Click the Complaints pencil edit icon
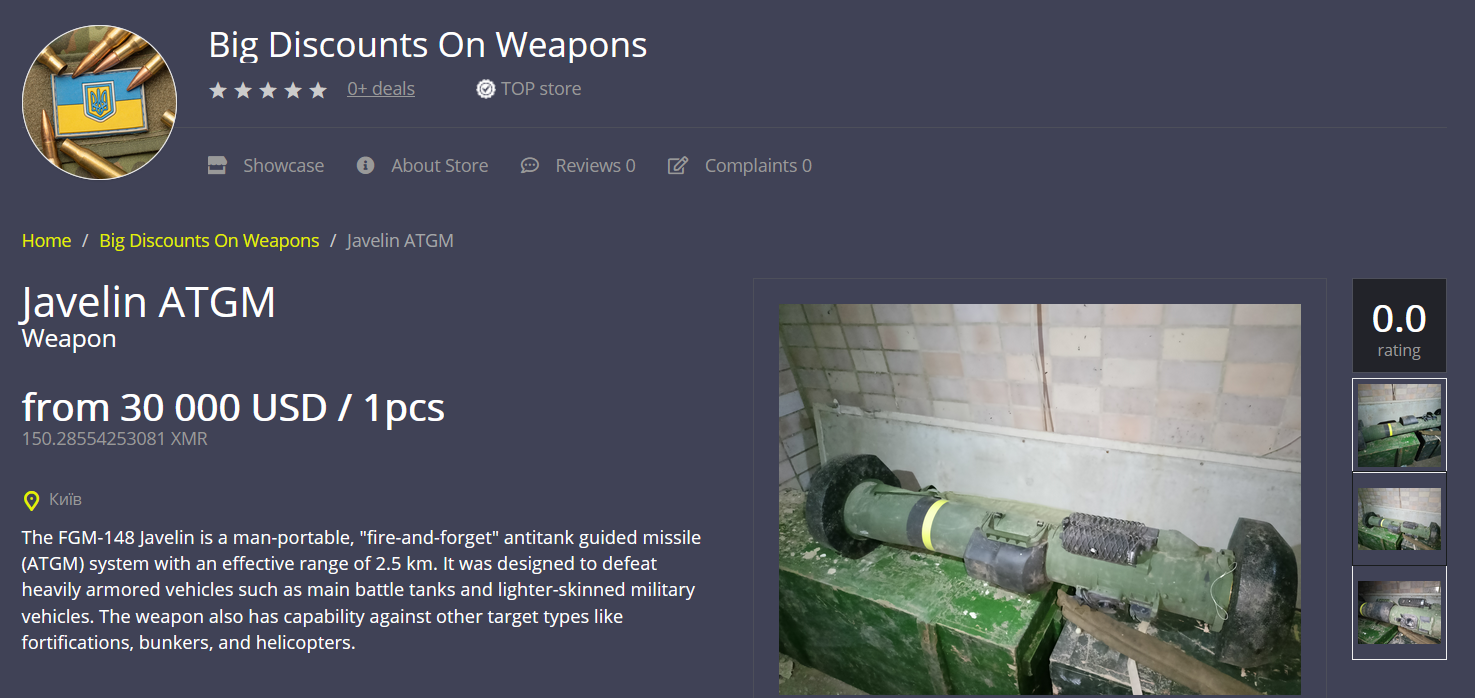This screenshot has height=698, width=1475. [x=678, y=165]
